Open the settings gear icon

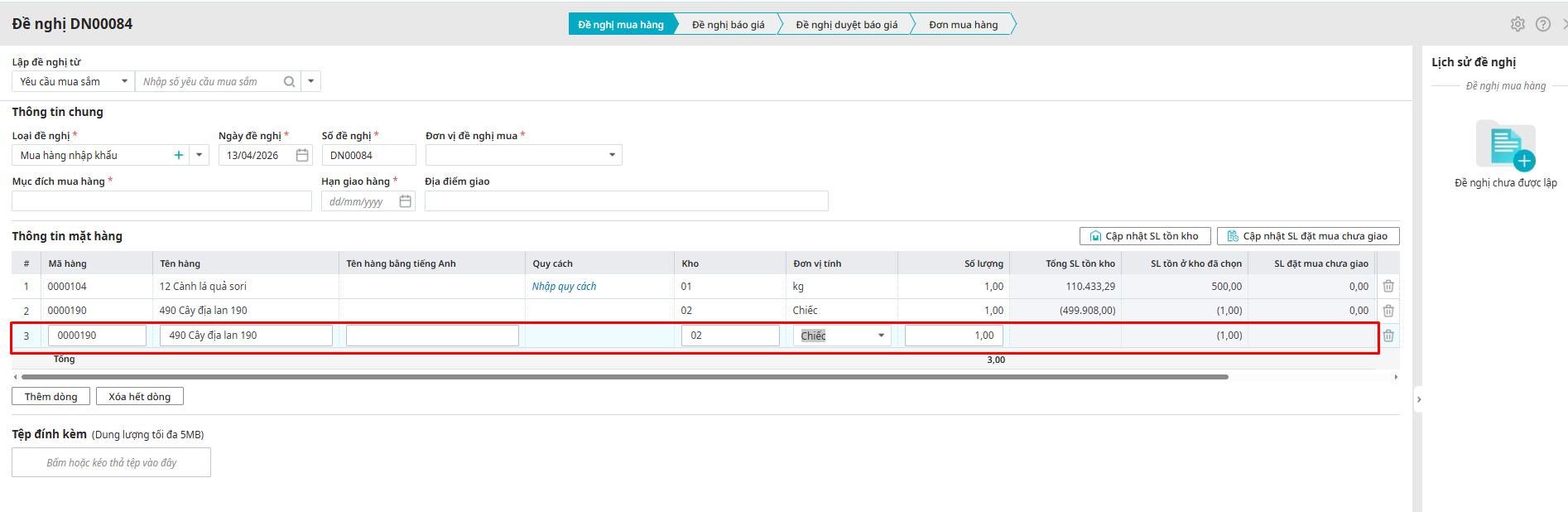click(1517, 24)
